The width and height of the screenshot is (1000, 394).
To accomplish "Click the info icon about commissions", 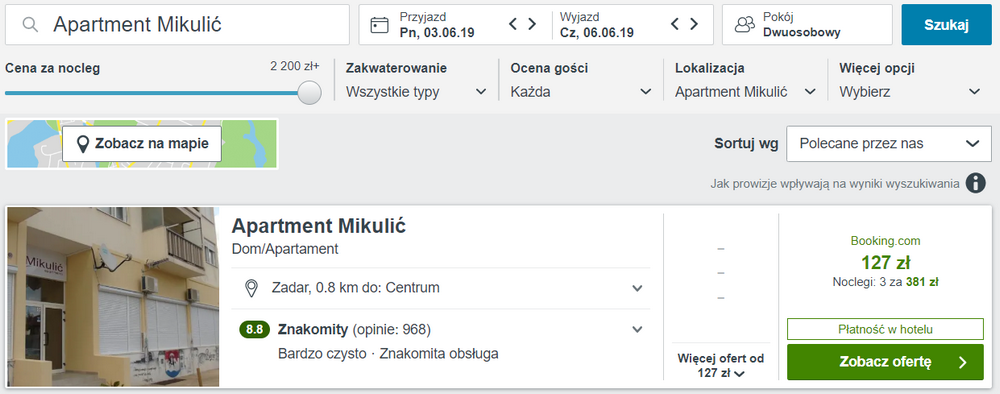I will [976, 183].
